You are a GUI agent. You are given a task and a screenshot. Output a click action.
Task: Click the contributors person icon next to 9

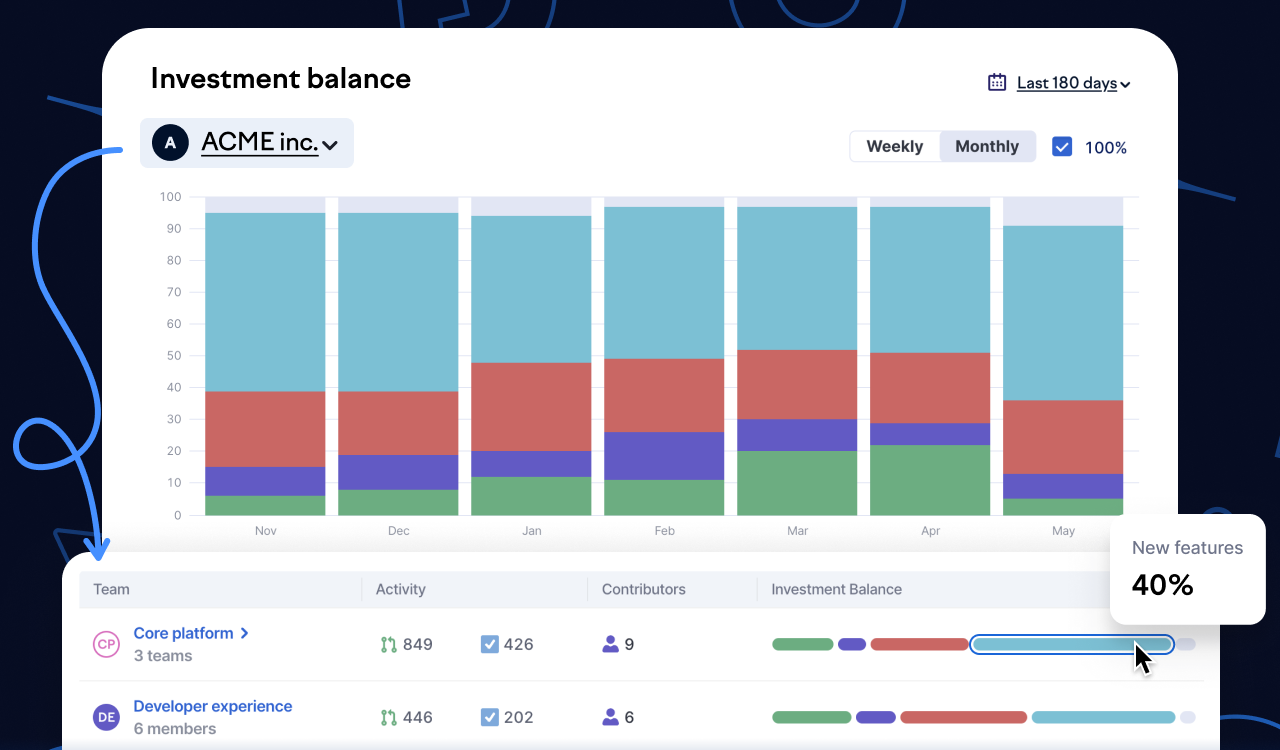(x=610, y=644)
